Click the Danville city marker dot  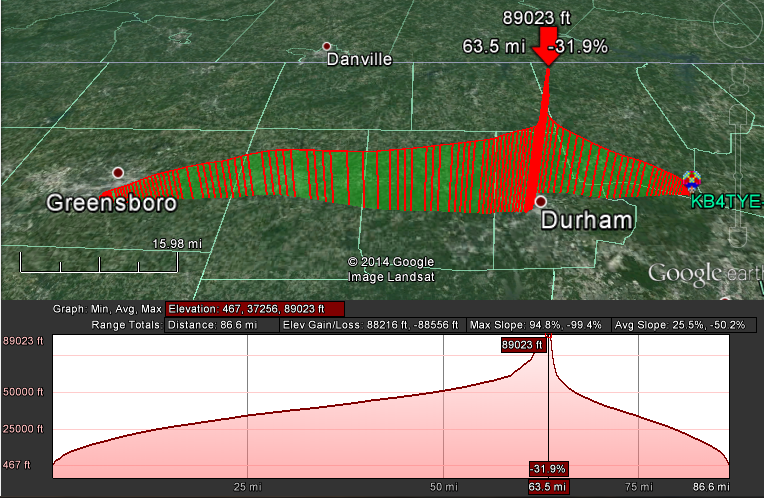click(326, 46)
